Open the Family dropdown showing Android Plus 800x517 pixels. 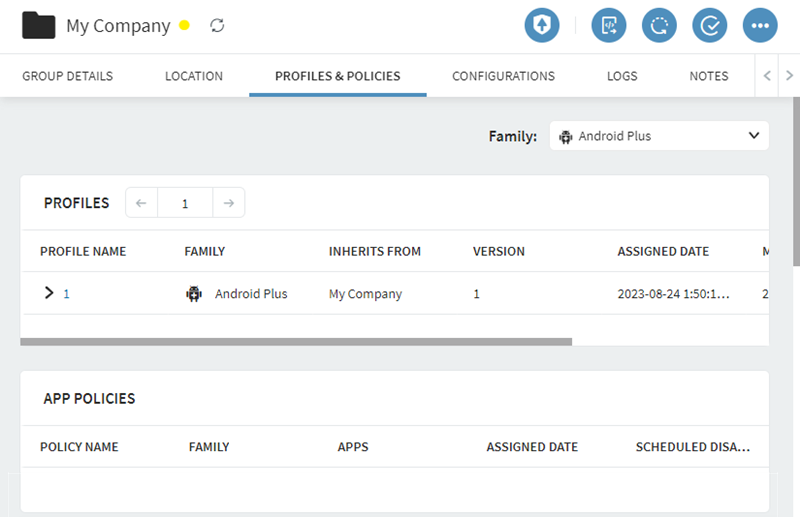pos(659,136)
